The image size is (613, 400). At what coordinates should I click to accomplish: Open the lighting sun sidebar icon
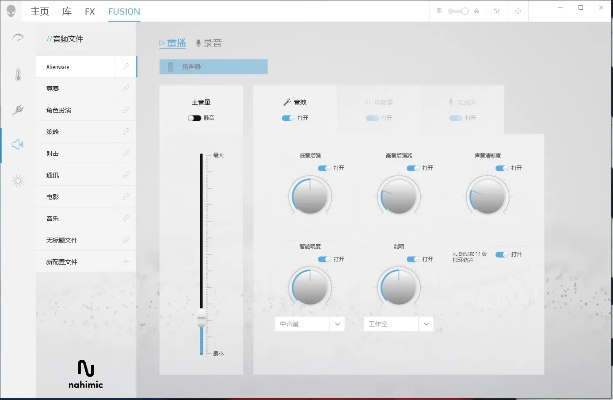[17, 180]
